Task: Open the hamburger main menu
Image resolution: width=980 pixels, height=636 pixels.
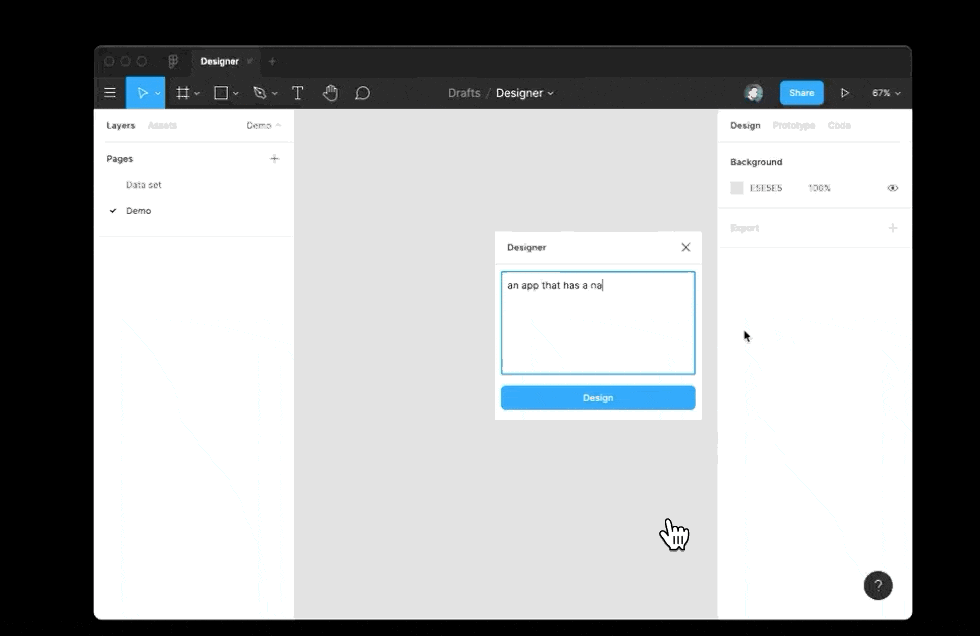Action: [110, 93]
